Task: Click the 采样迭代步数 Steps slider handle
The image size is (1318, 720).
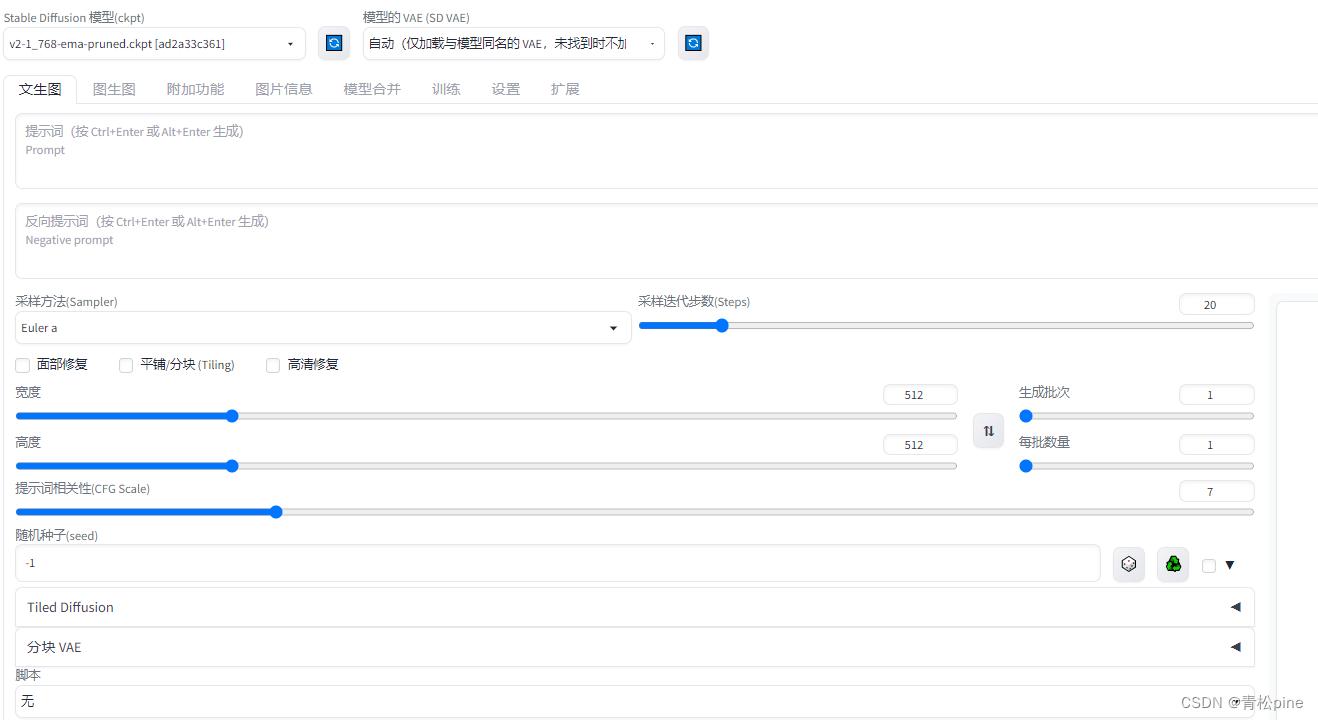Action: click(722, 325)
